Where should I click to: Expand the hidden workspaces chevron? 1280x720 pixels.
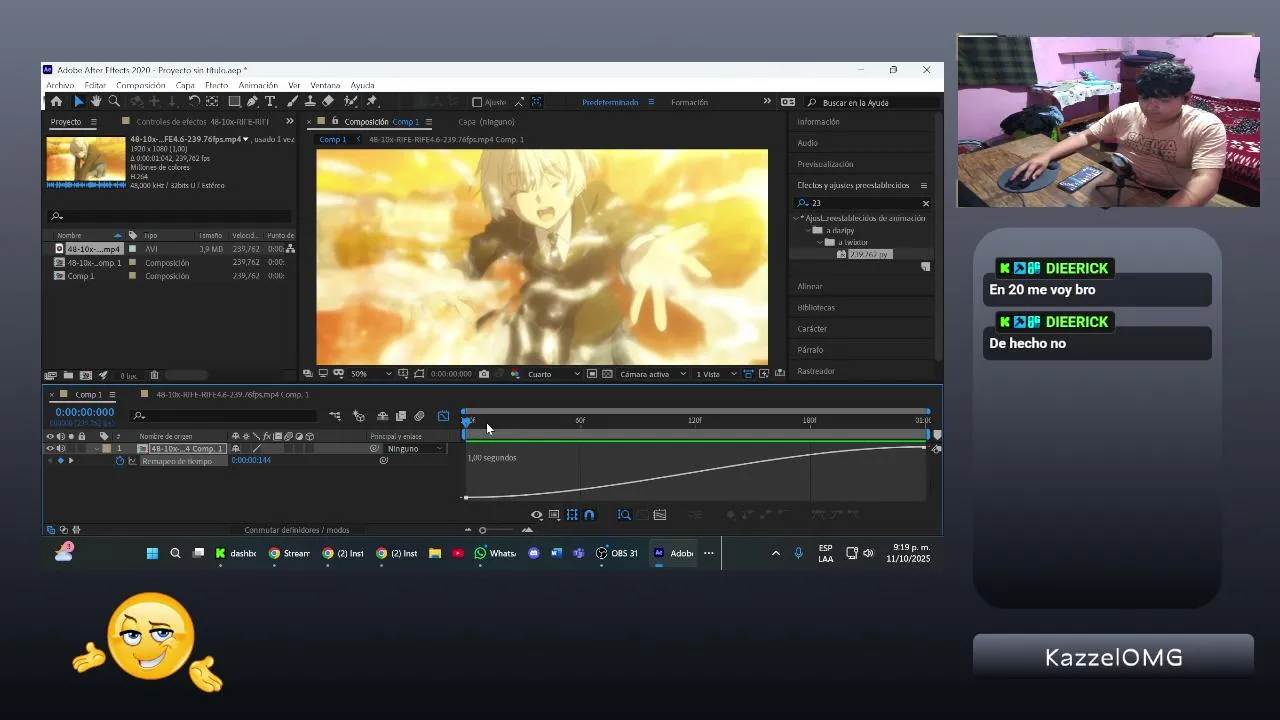click(767, 102)
